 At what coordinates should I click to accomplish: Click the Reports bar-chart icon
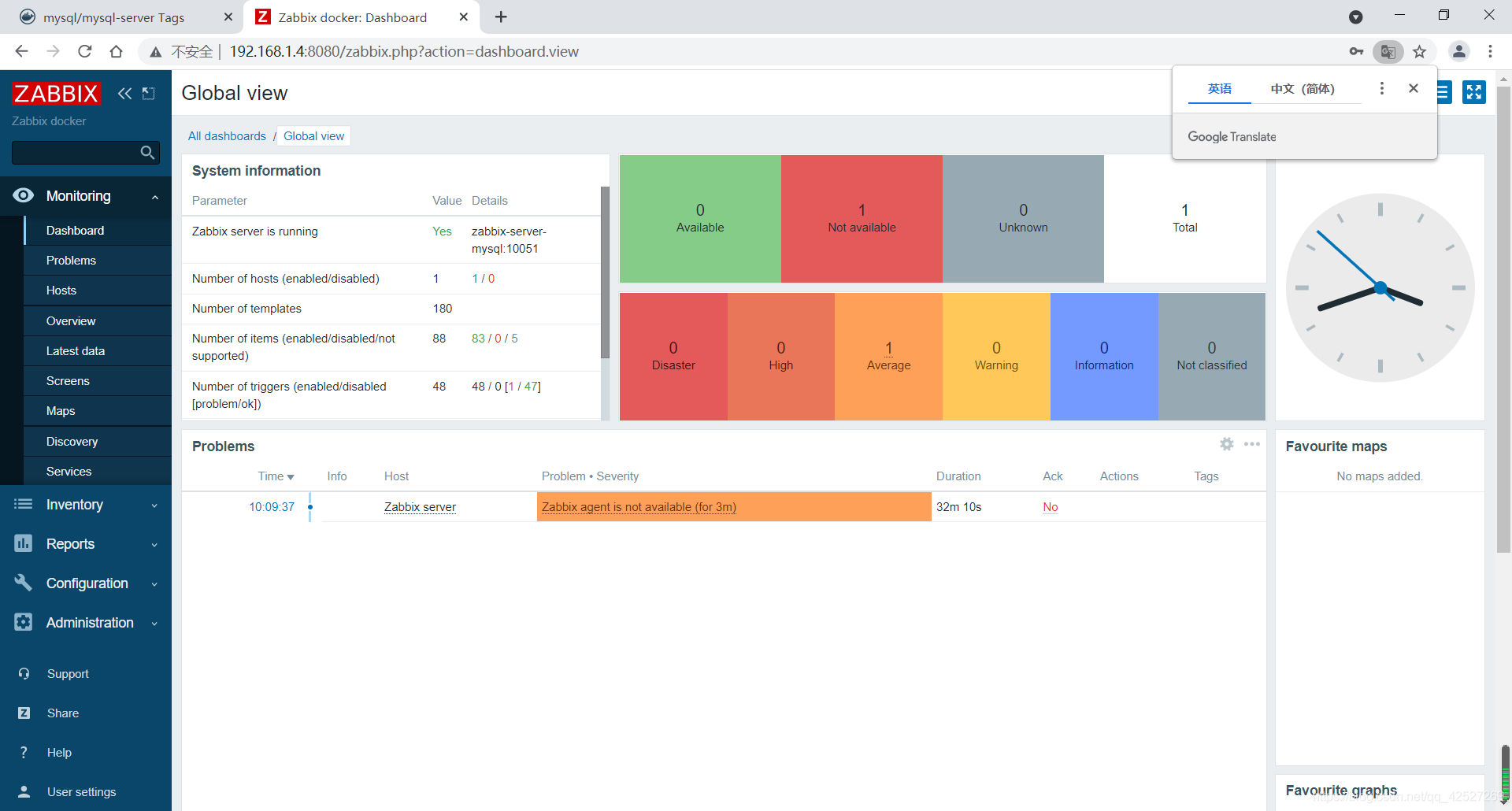tap(23, 543)
